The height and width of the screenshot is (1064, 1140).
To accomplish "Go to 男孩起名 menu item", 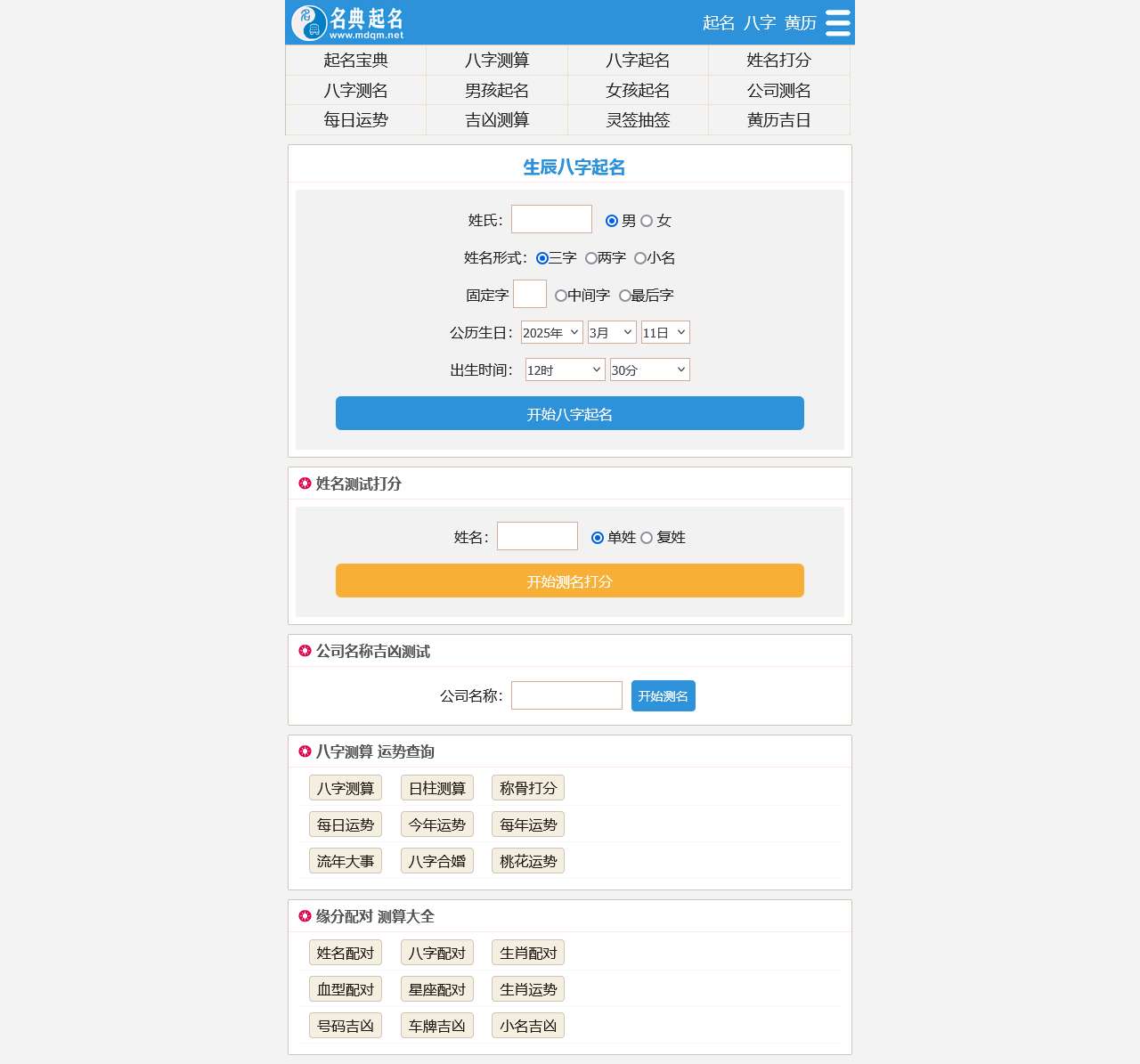I will click(497, 91).
